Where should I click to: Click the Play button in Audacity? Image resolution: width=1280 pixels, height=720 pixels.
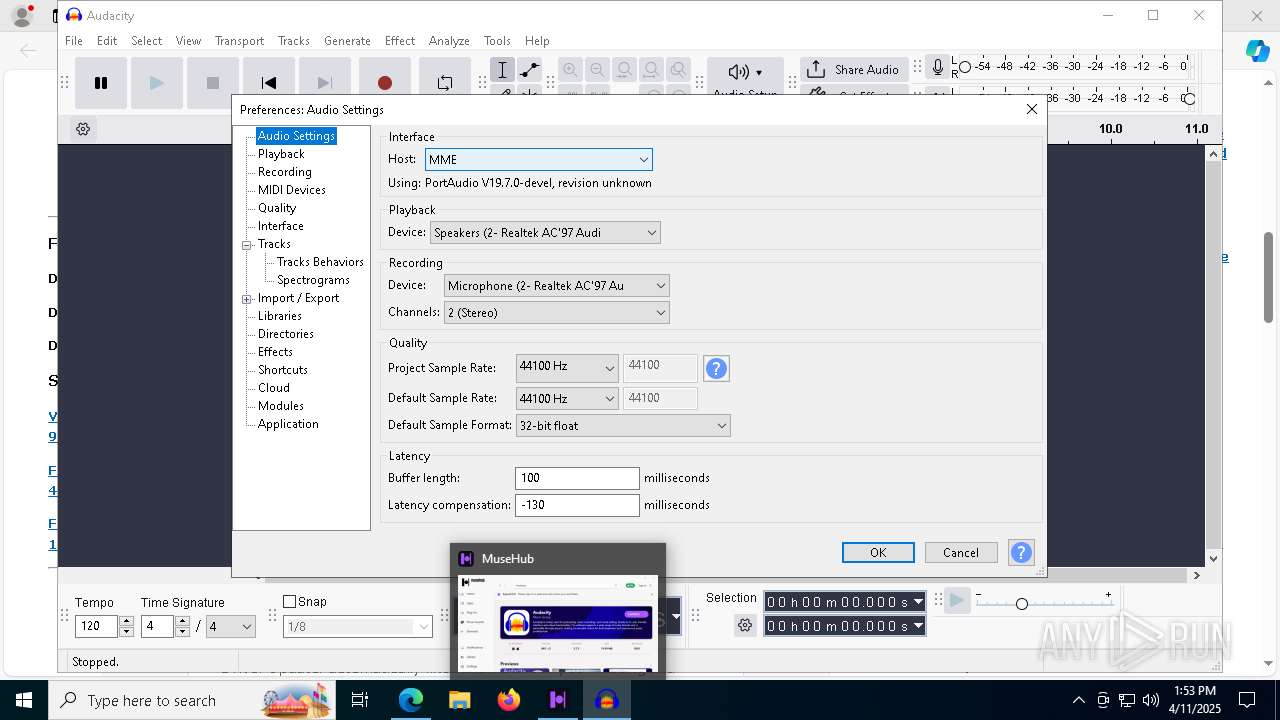(156, 83)
